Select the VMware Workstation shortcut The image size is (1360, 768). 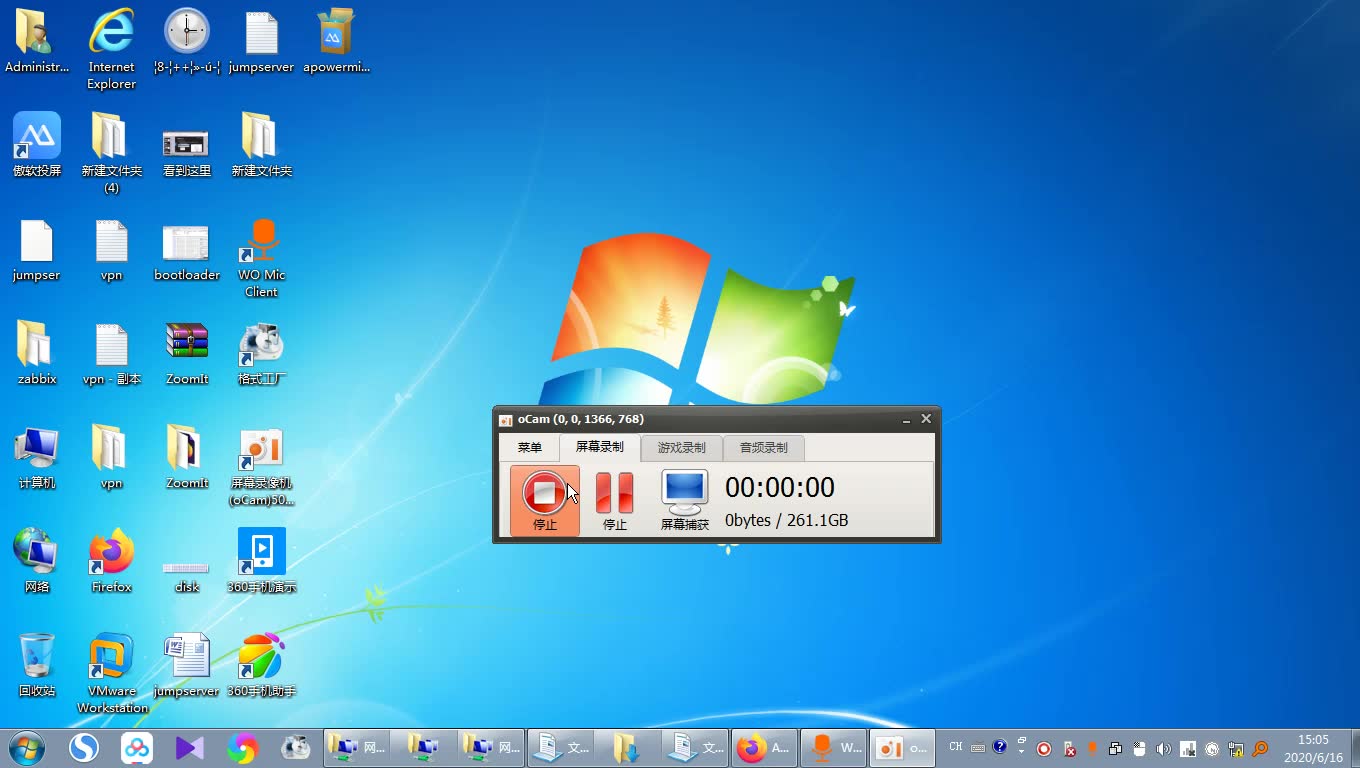[111, 674]
